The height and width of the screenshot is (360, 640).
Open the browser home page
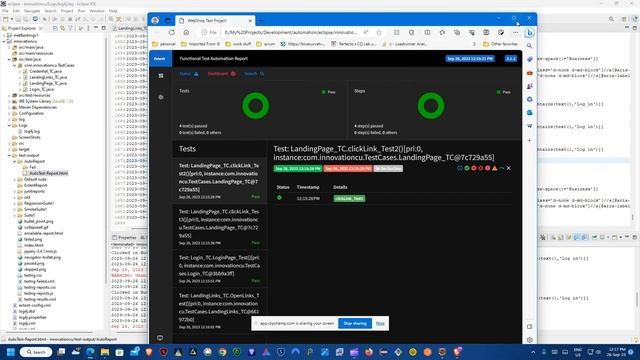coord(187,32)
